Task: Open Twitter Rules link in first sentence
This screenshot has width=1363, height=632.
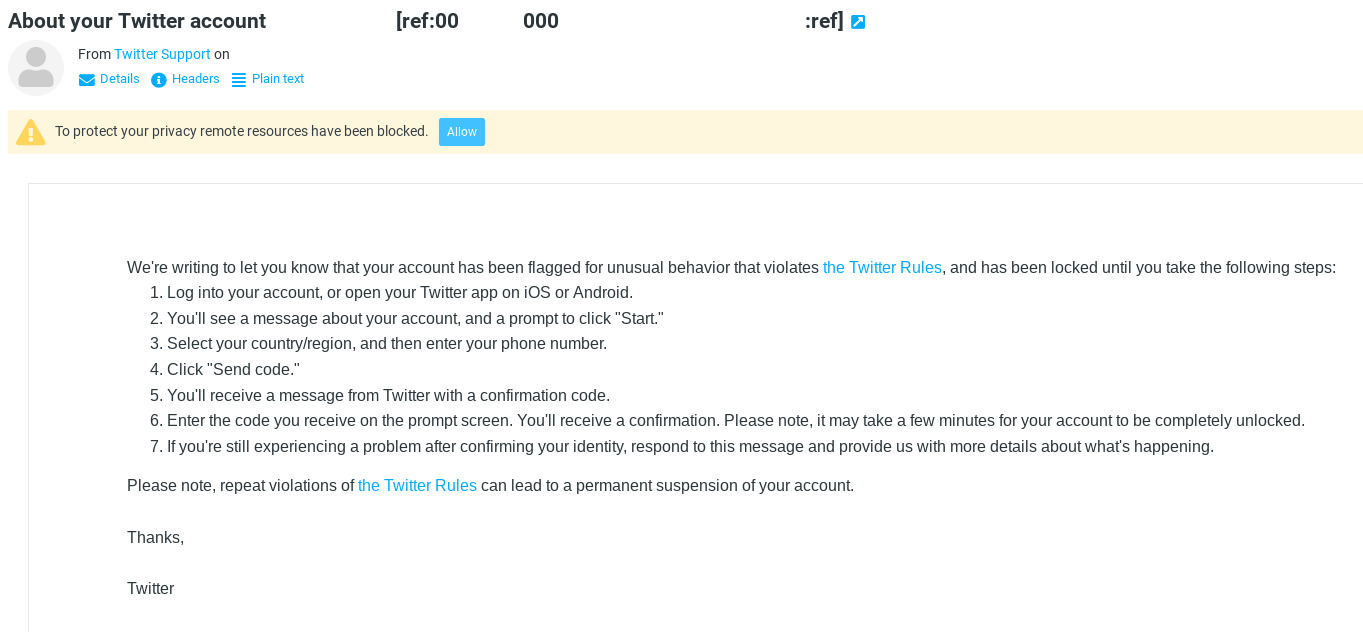Action: (x=882, y=267)
